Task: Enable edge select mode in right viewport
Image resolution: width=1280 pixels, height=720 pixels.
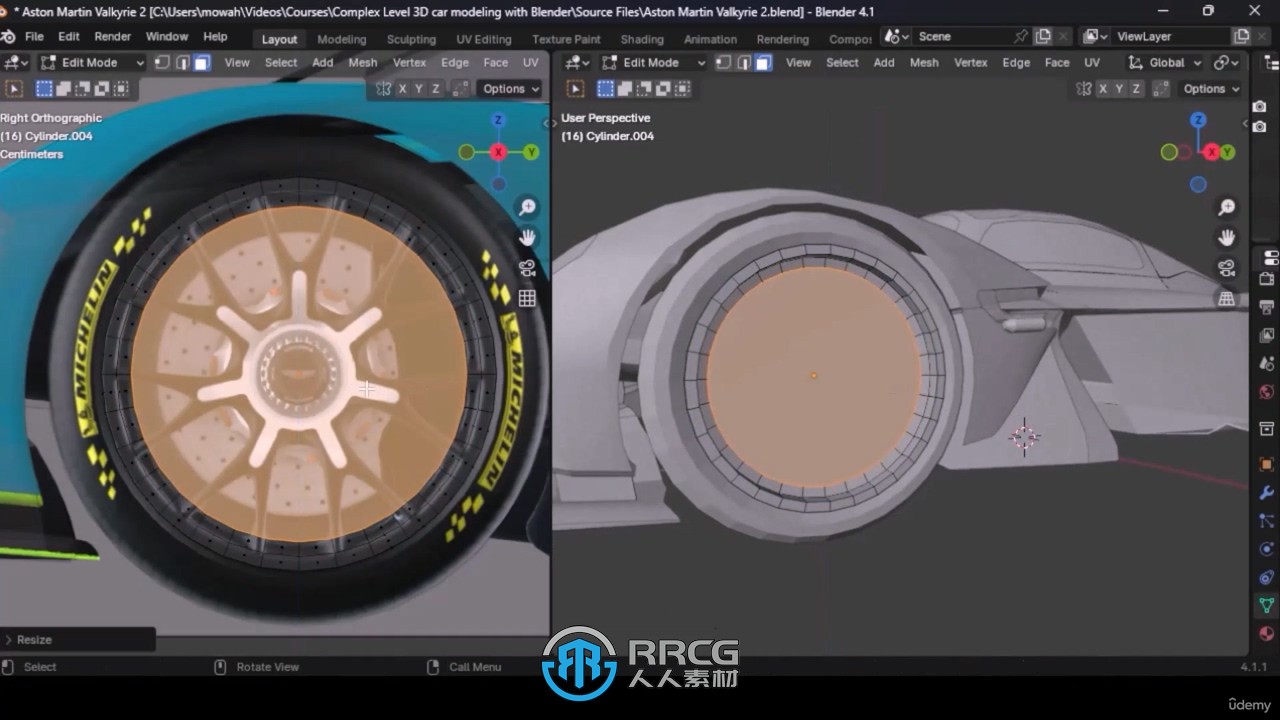Action: click(x=743, y=62)
